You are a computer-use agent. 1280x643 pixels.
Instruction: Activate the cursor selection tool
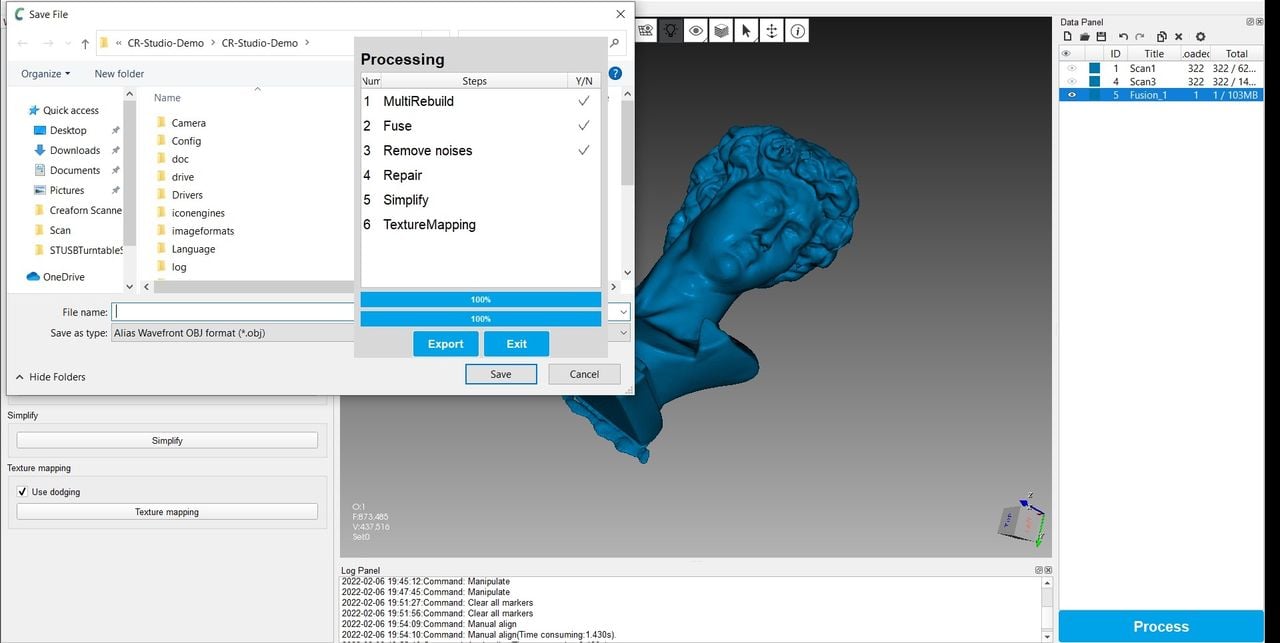(746, 31)
